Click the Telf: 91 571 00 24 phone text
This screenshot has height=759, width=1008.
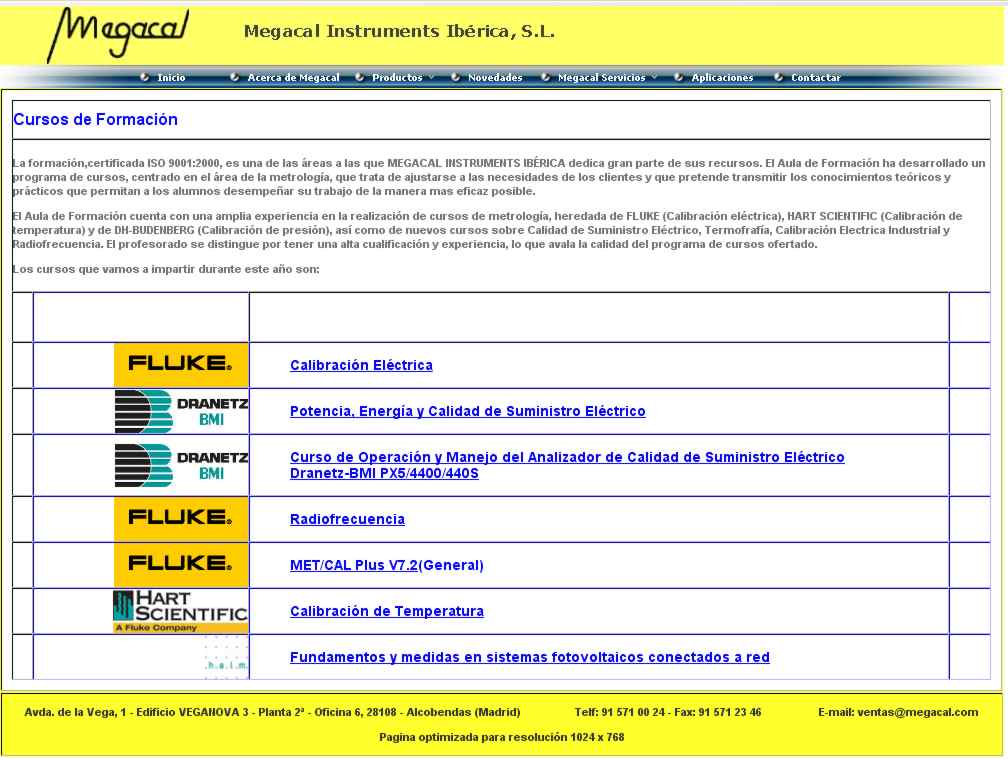620,712
